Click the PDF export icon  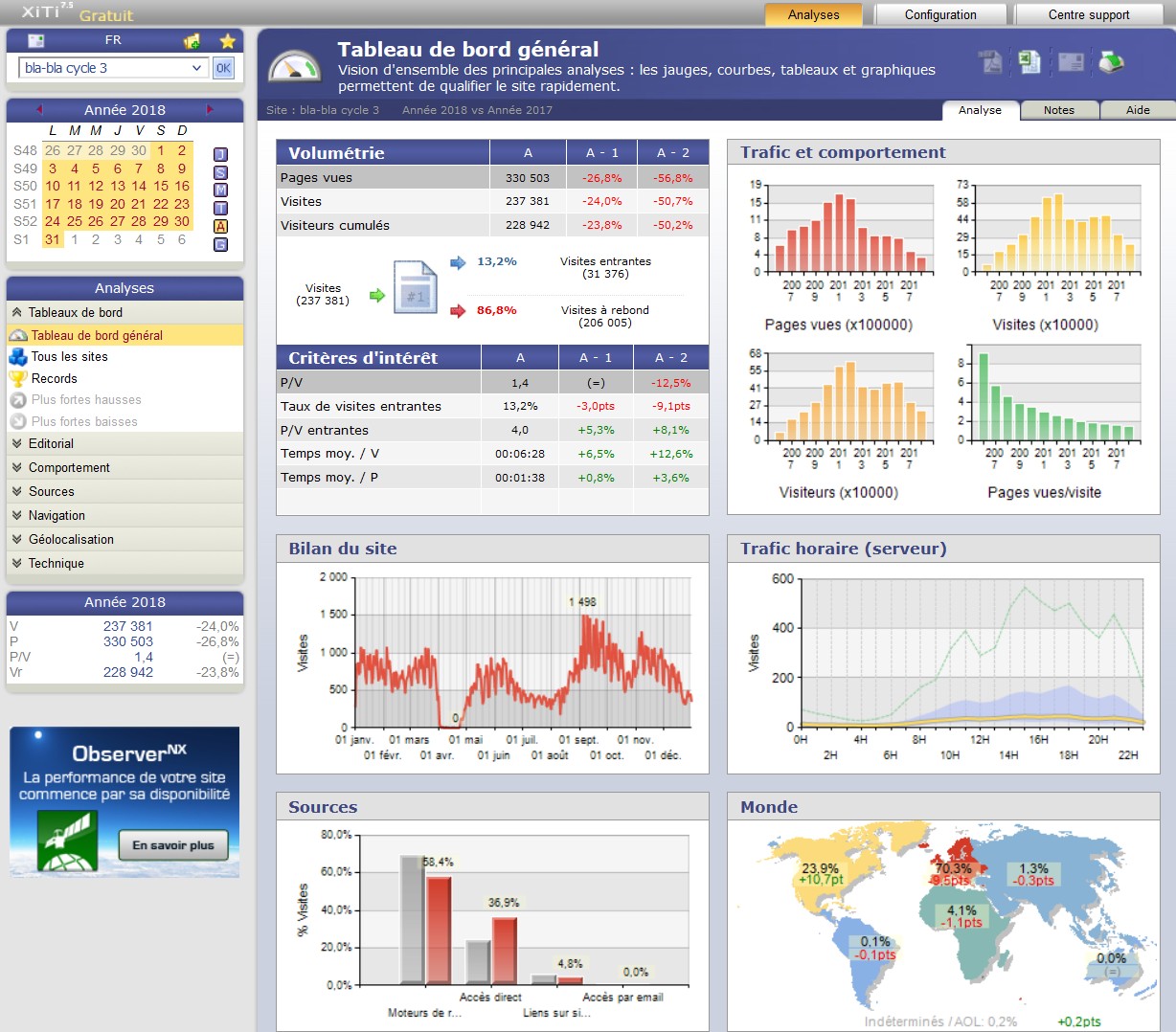click(990, 62)
